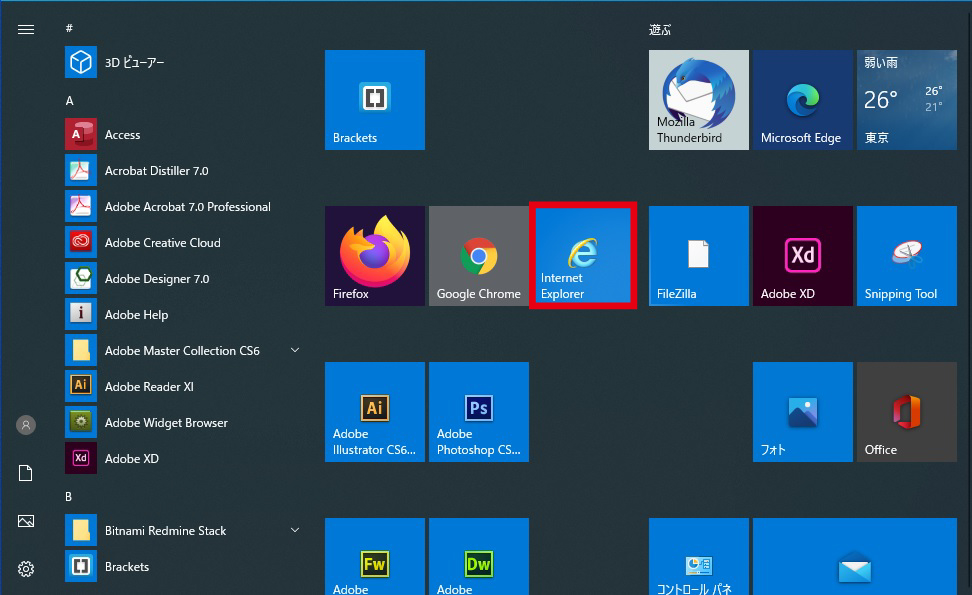Open the Snipping Tool
Screen dimensions: 972x595
[x=906, y=255]
